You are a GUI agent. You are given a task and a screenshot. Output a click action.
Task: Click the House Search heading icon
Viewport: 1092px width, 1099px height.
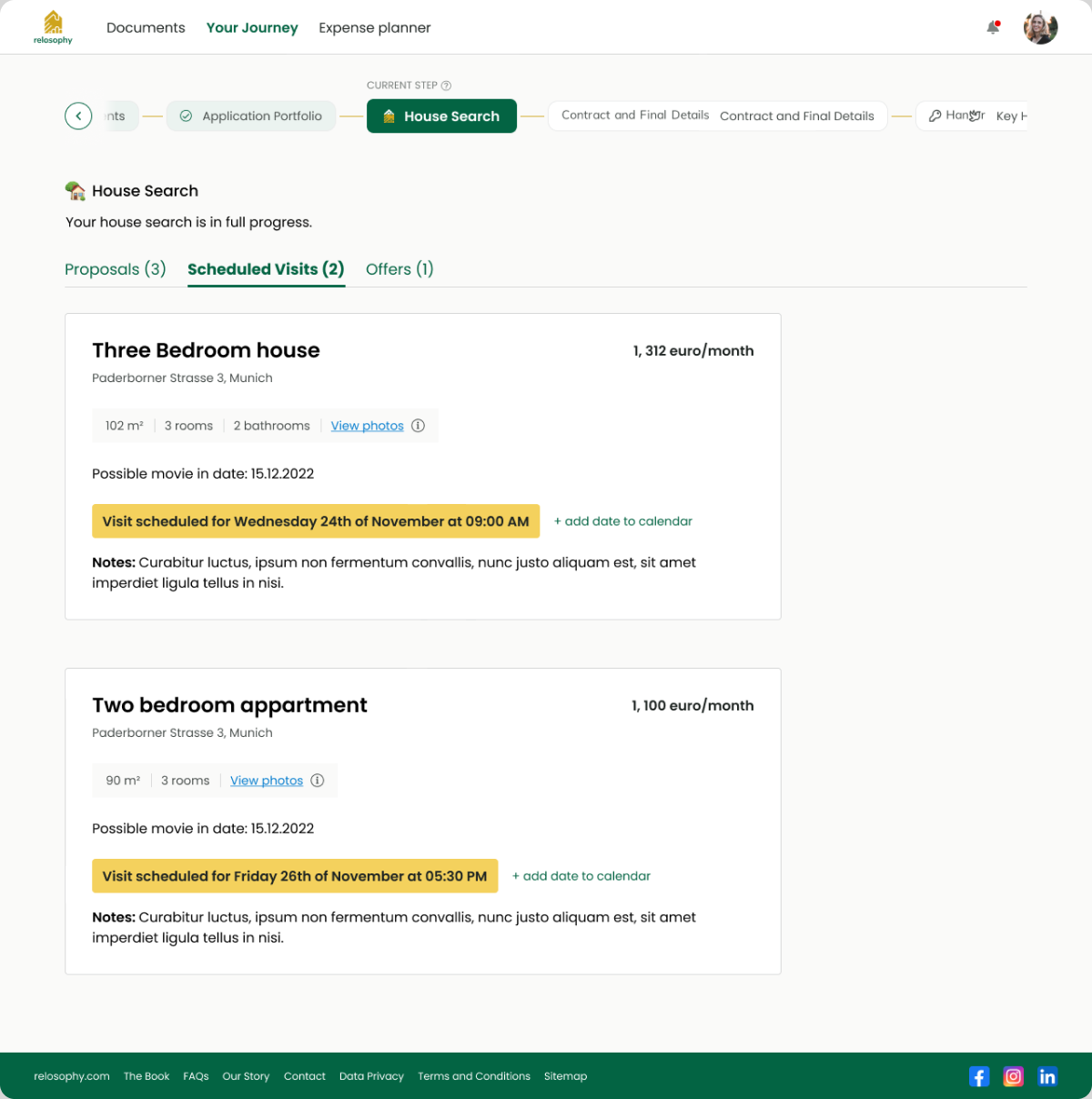(x=76, y=190)
